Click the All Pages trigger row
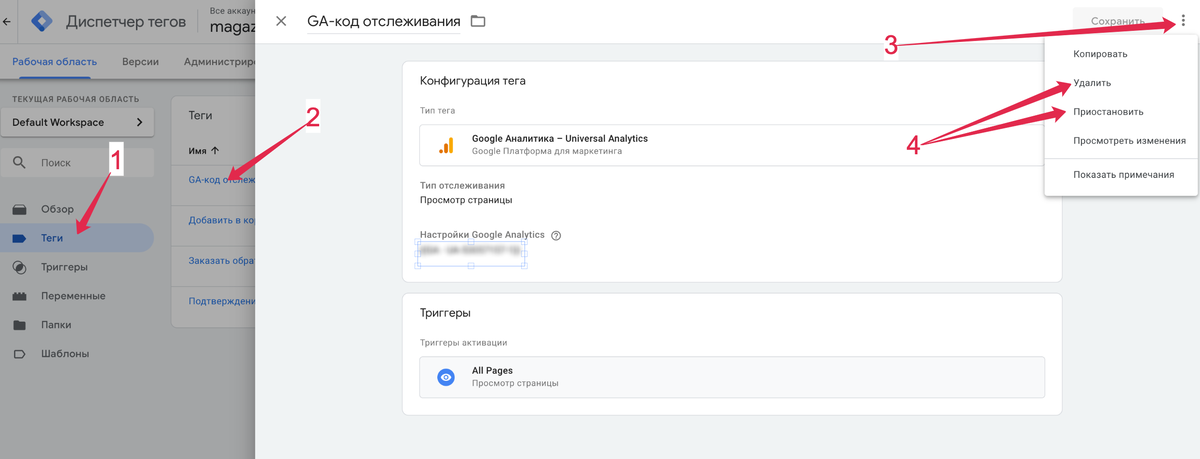1200x459 pixels. click(731, 377)
